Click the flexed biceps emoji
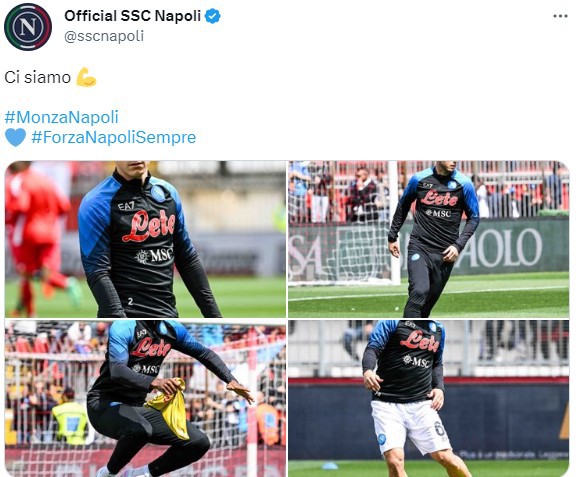The image size is (582, 477). tap(86, 77)
